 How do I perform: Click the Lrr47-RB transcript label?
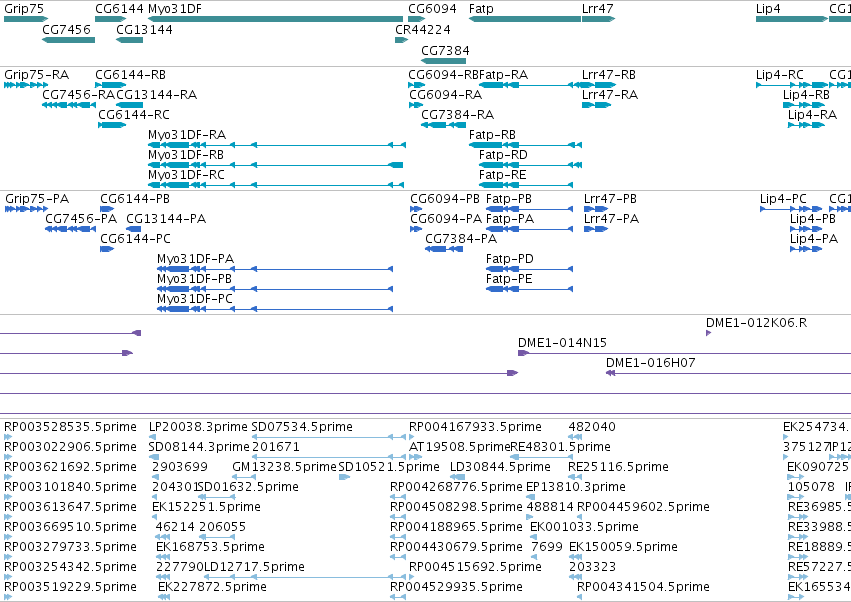(609, 75)
